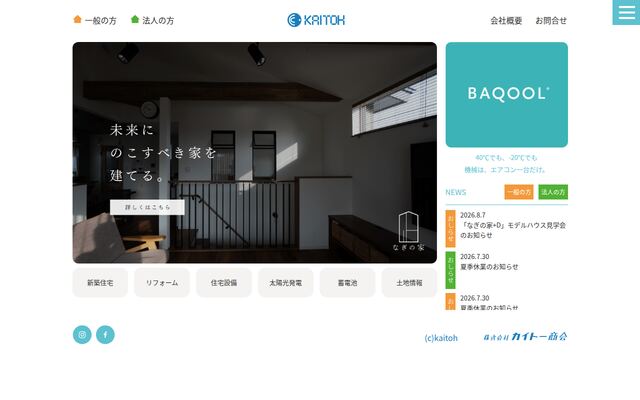Click the green おしらせ news tag
640x400 pixels.
(451, 270)
